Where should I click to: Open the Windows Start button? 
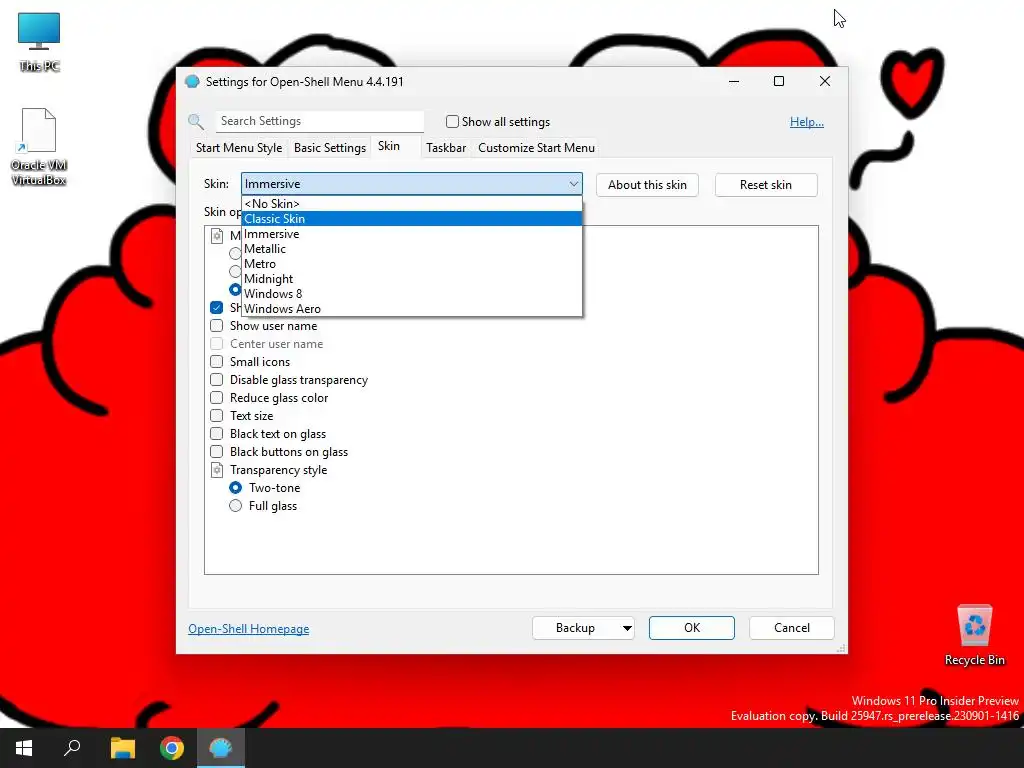click(24, 748)
